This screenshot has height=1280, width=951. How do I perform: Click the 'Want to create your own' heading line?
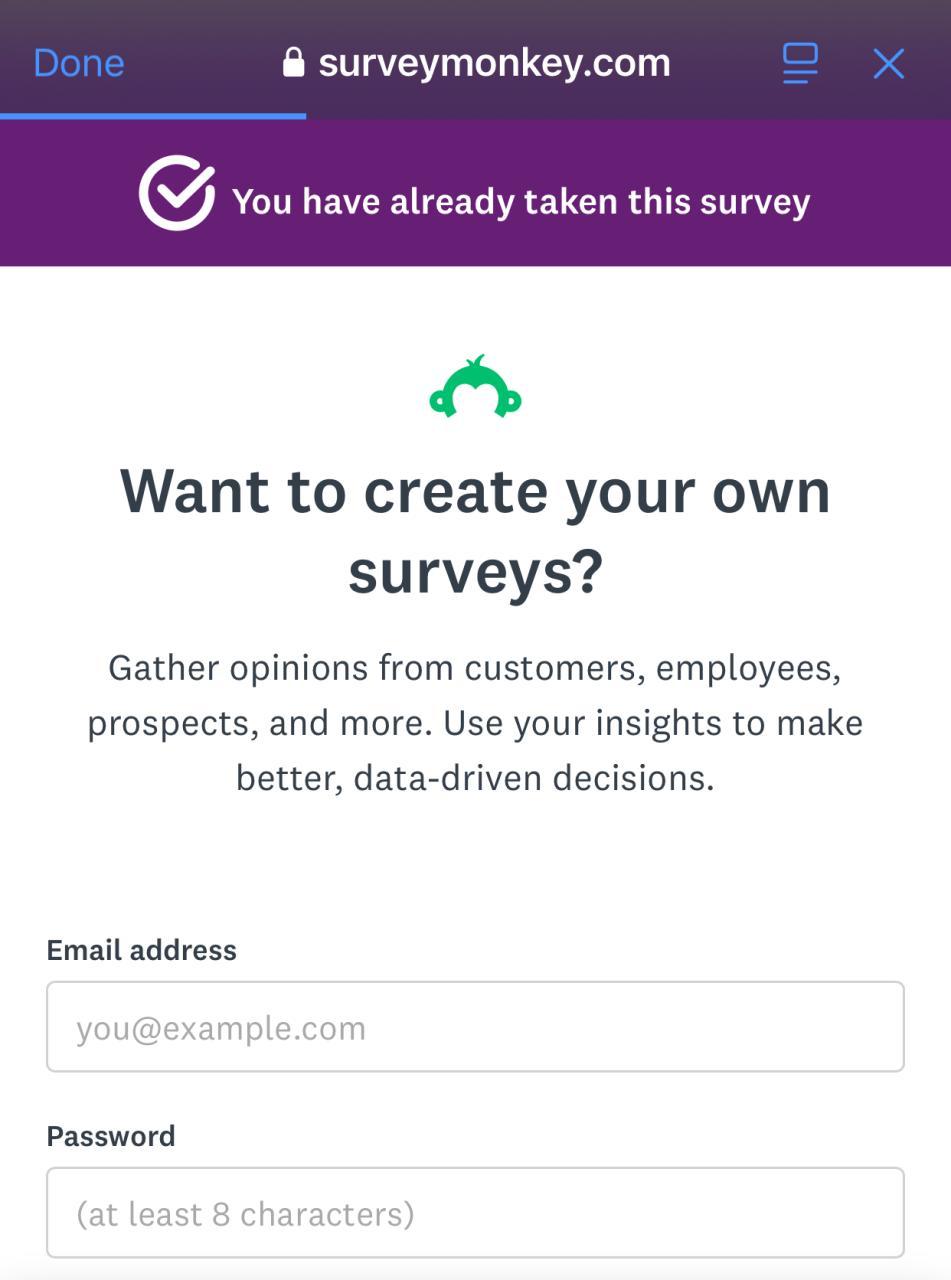click(475, 491)
